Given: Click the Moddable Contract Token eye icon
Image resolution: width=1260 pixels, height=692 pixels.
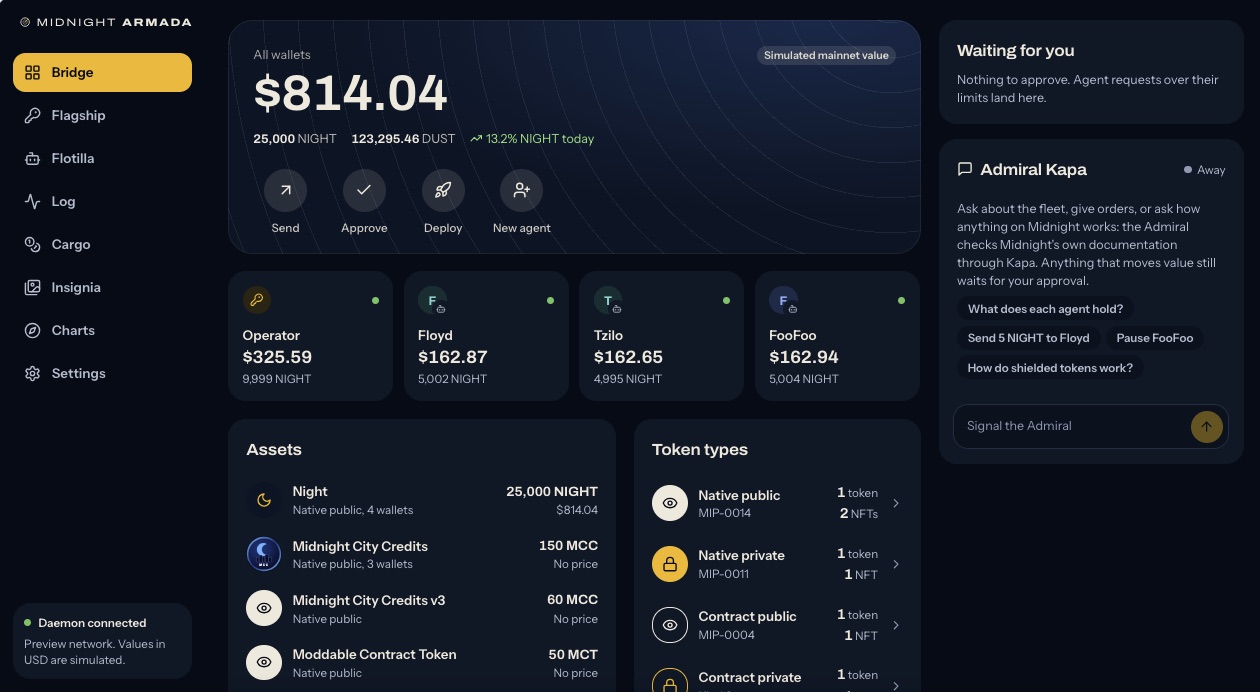Looking at the screenshot, I should pos(264,662).
